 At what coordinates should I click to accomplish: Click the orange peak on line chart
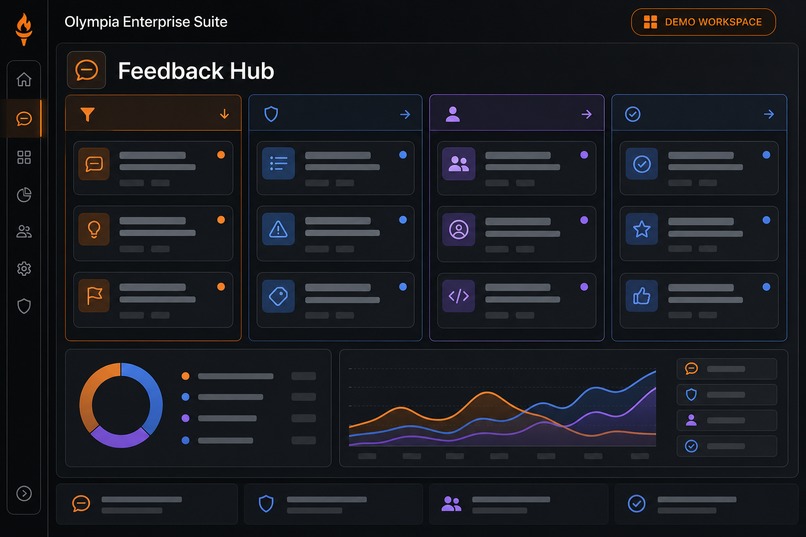click(x=486, y=394)
